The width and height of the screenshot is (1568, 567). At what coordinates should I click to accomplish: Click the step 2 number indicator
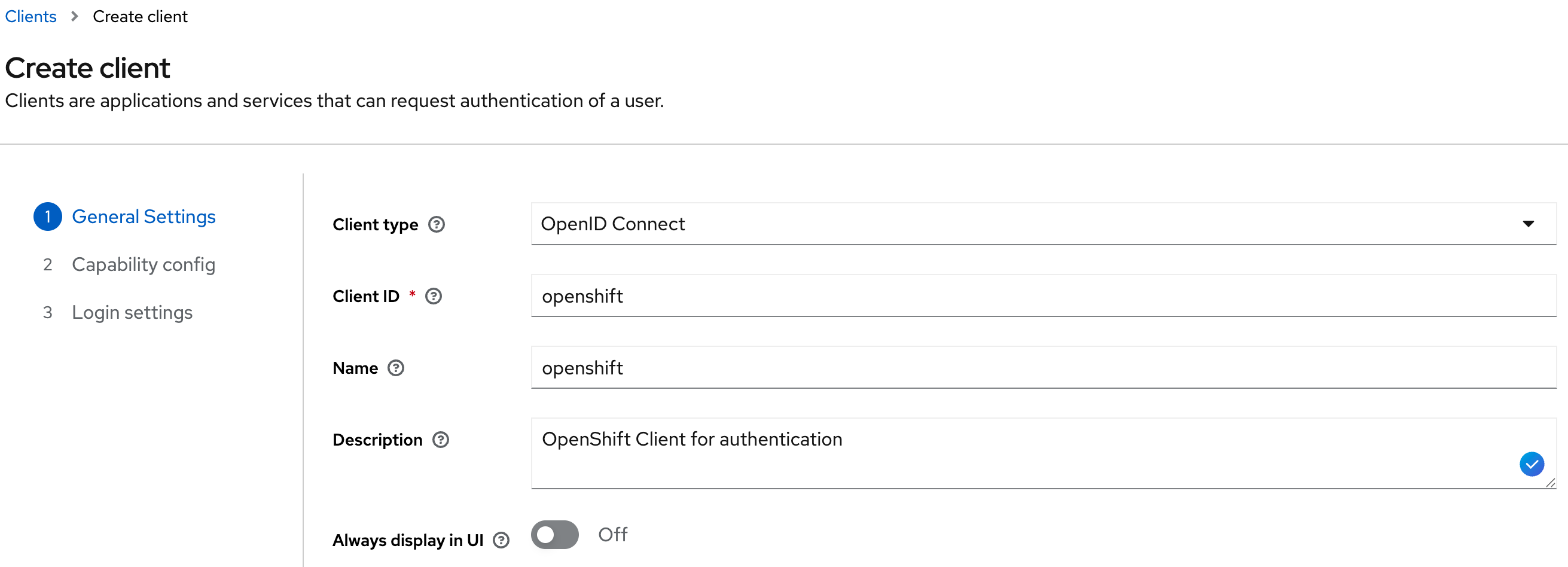click(47, 264)
